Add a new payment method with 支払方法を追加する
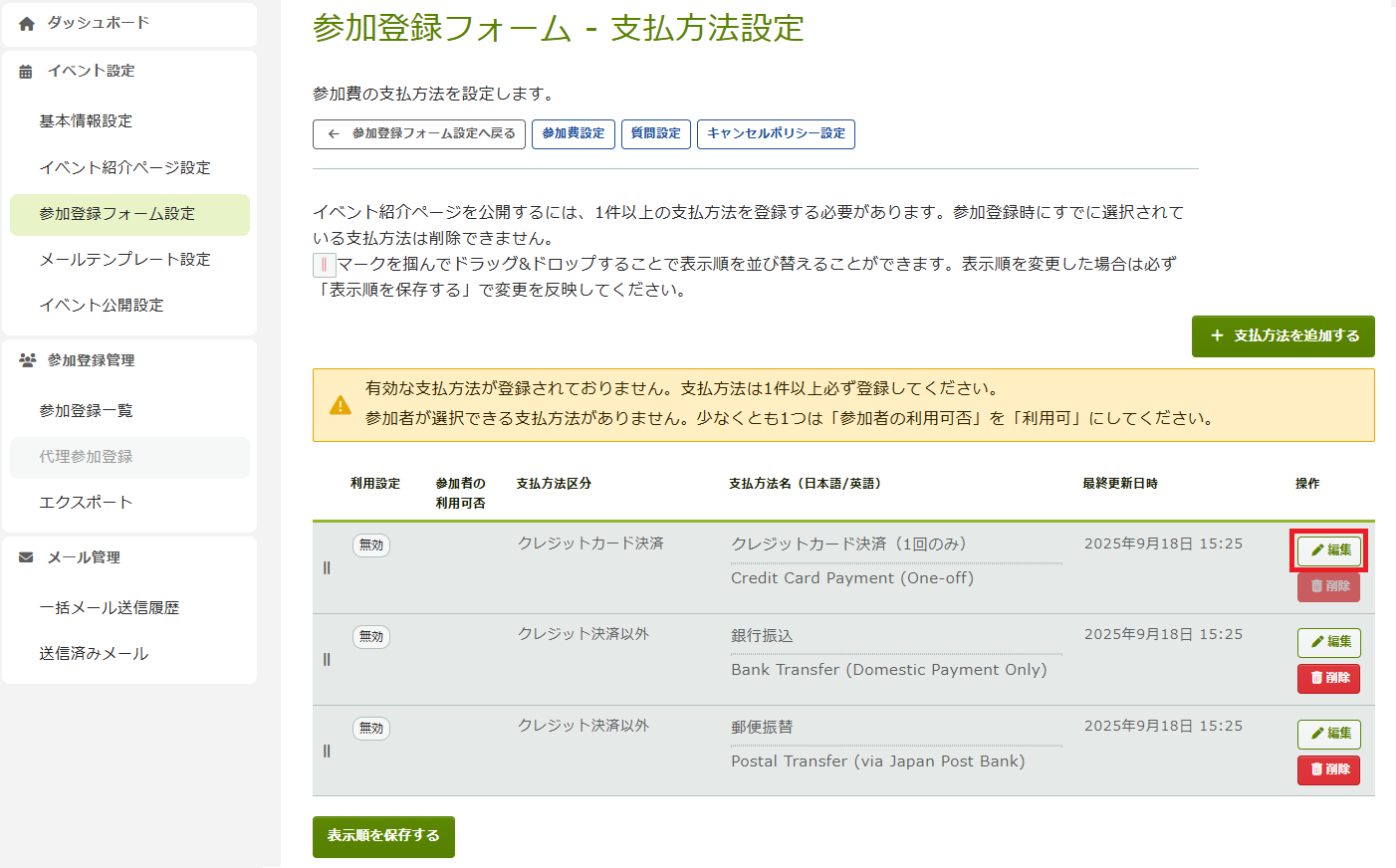The height and width of the screenshot is (868, 1396). (x=1282, y=336)
